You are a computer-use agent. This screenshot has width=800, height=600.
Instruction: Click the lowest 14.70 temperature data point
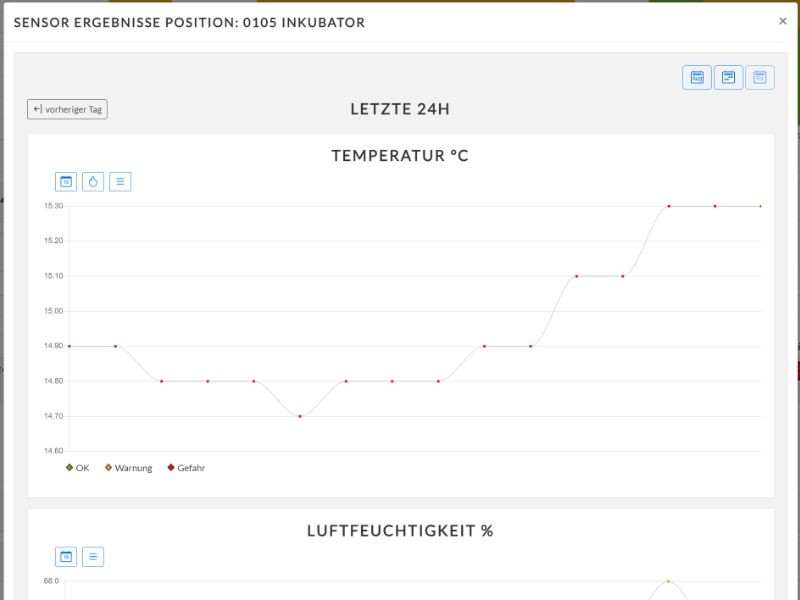tap(298, 414)
